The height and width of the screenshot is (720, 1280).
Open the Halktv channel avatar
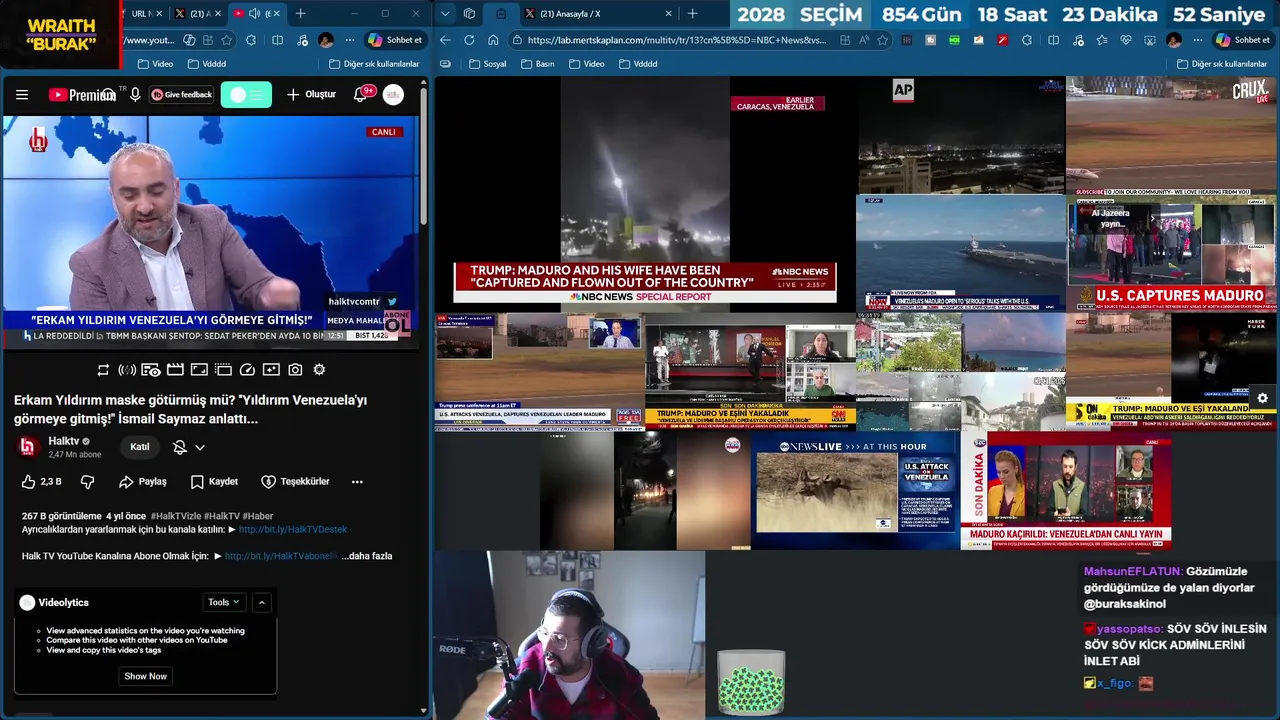pyautogui.click(x=28, y=447)
